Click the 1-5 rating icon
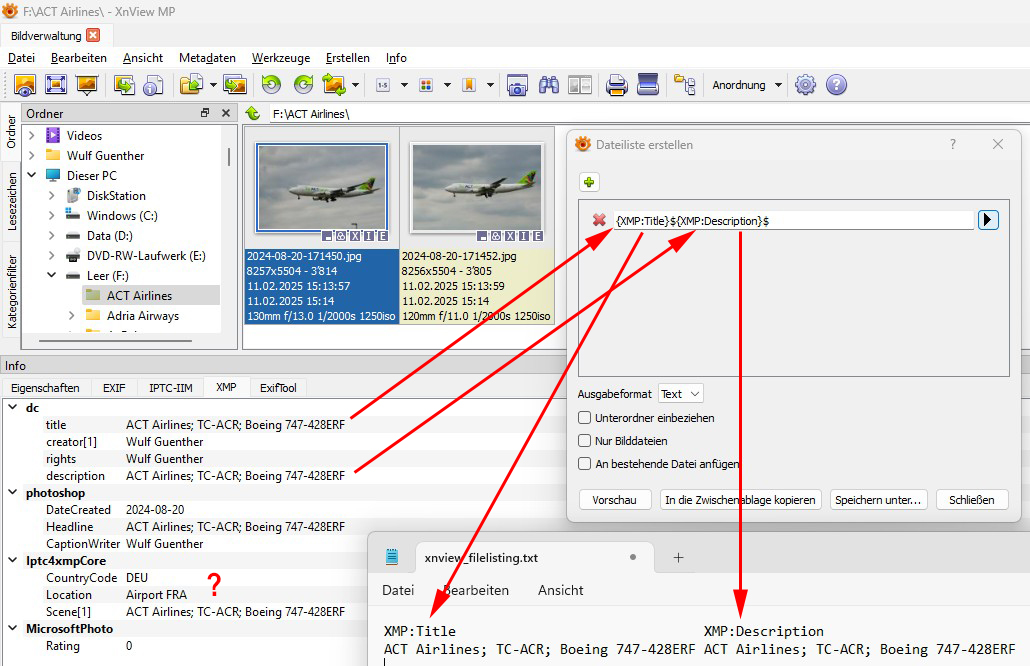 click(x=383, y=85)
